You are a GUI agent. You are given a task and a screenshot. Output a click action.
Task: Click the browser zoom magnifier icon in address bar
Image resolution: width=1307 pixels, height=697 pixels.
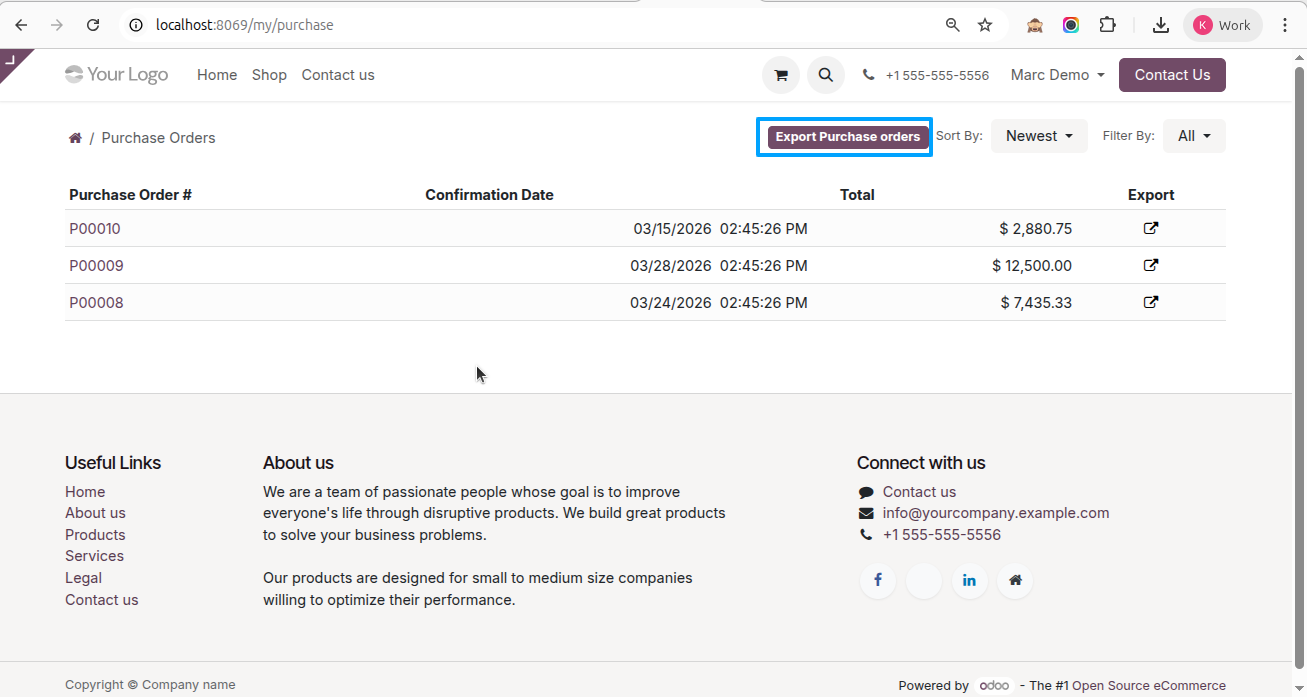(x=953, y=25)
